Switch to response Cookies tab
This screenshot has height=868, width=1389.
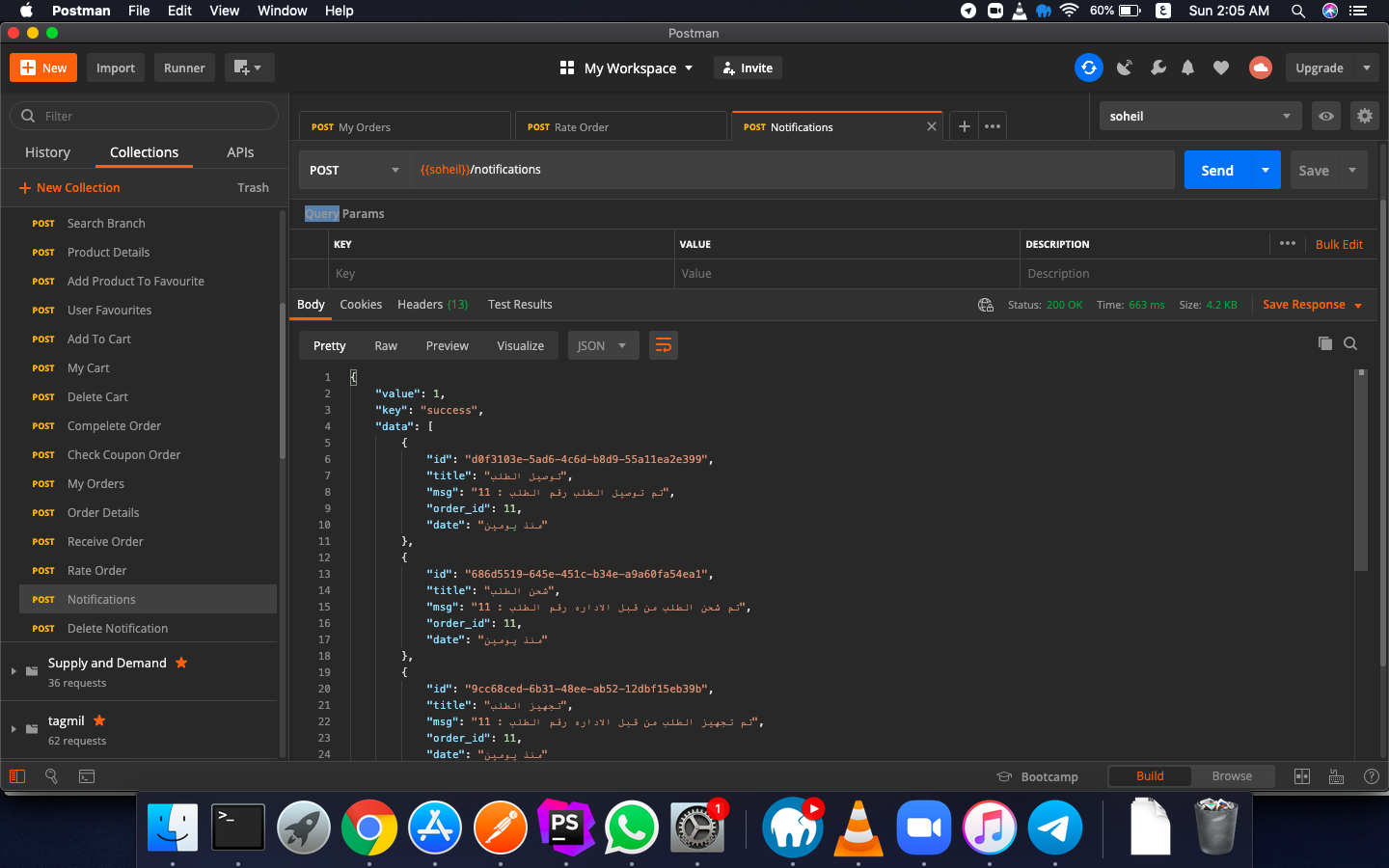(361, 304)
